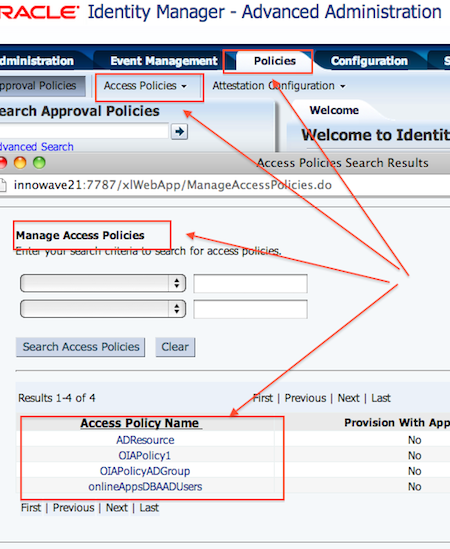Click bottom pagination Previous link
Viewport: 450px width, 549px height.
(74, 508)
